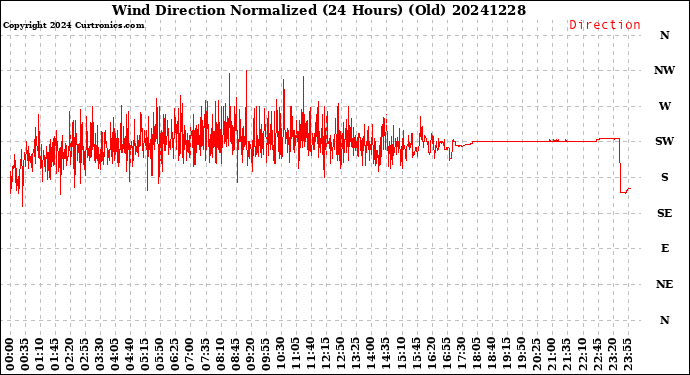690x375 pixels.
Task: Click the 11:05 time label
Action: coord(296,354)
